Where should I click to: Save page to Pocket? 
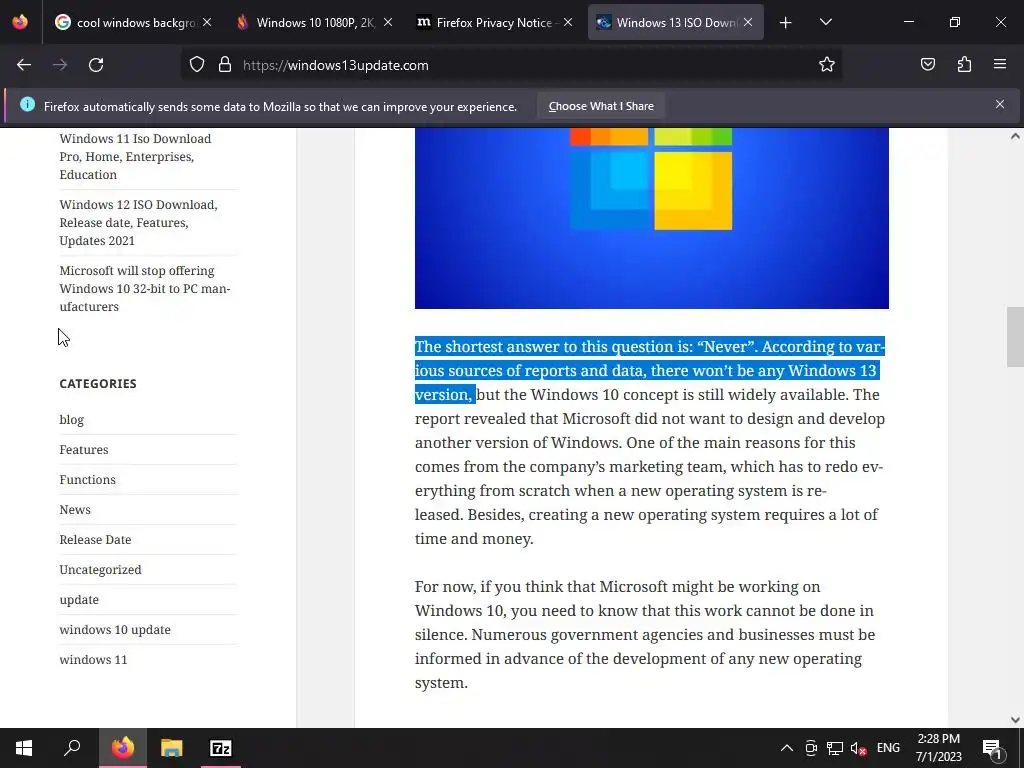pos(927,65)
